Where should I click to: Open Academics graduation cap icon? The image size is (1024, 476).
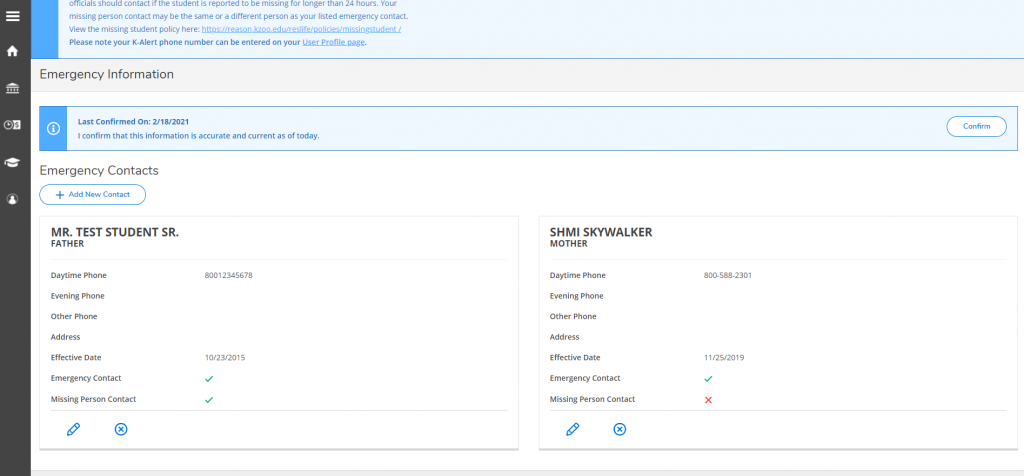coord(13,162)
